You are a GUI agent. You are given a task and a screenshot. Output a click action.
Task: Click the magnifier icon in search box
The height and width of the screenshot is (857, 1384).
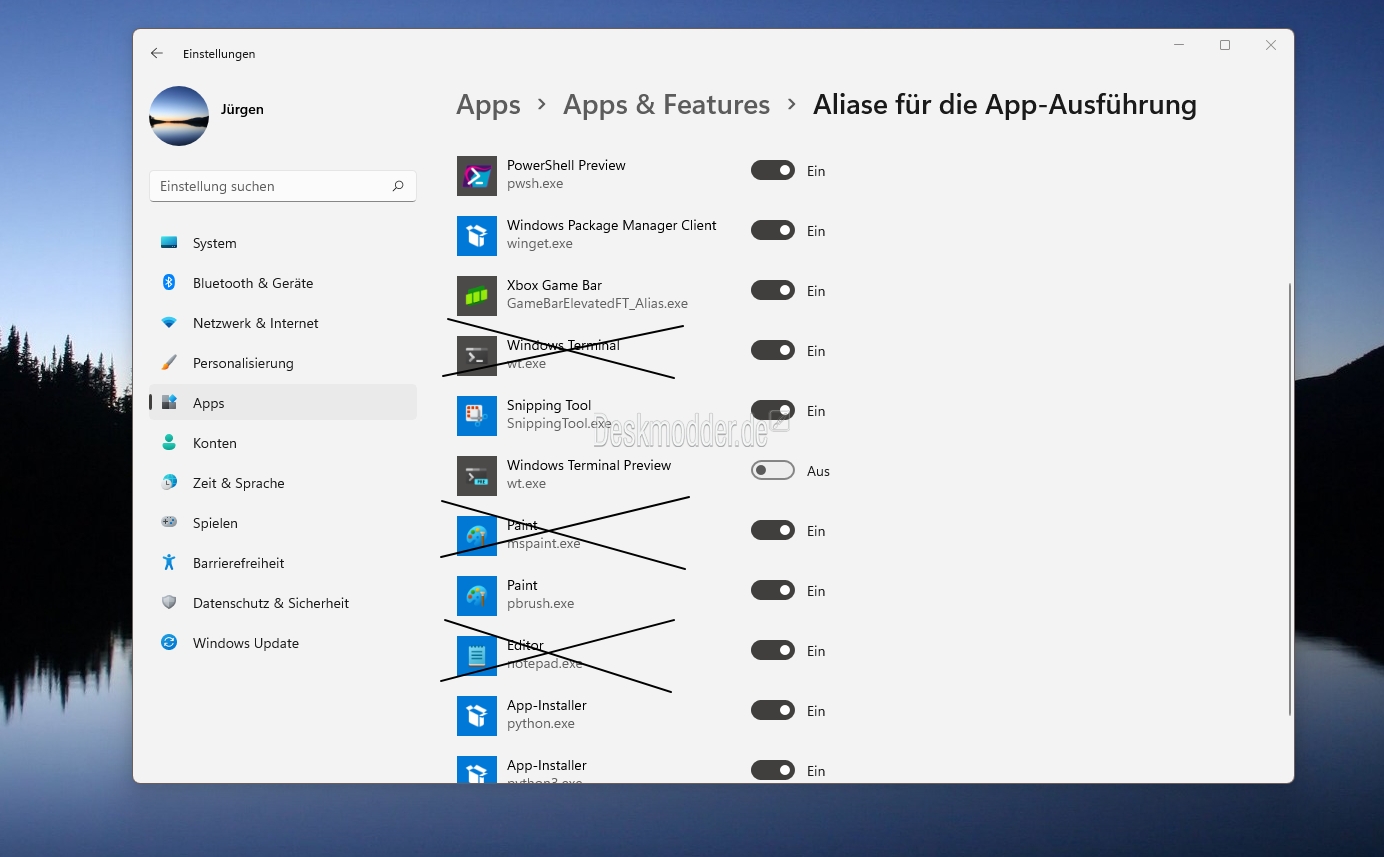398,186
